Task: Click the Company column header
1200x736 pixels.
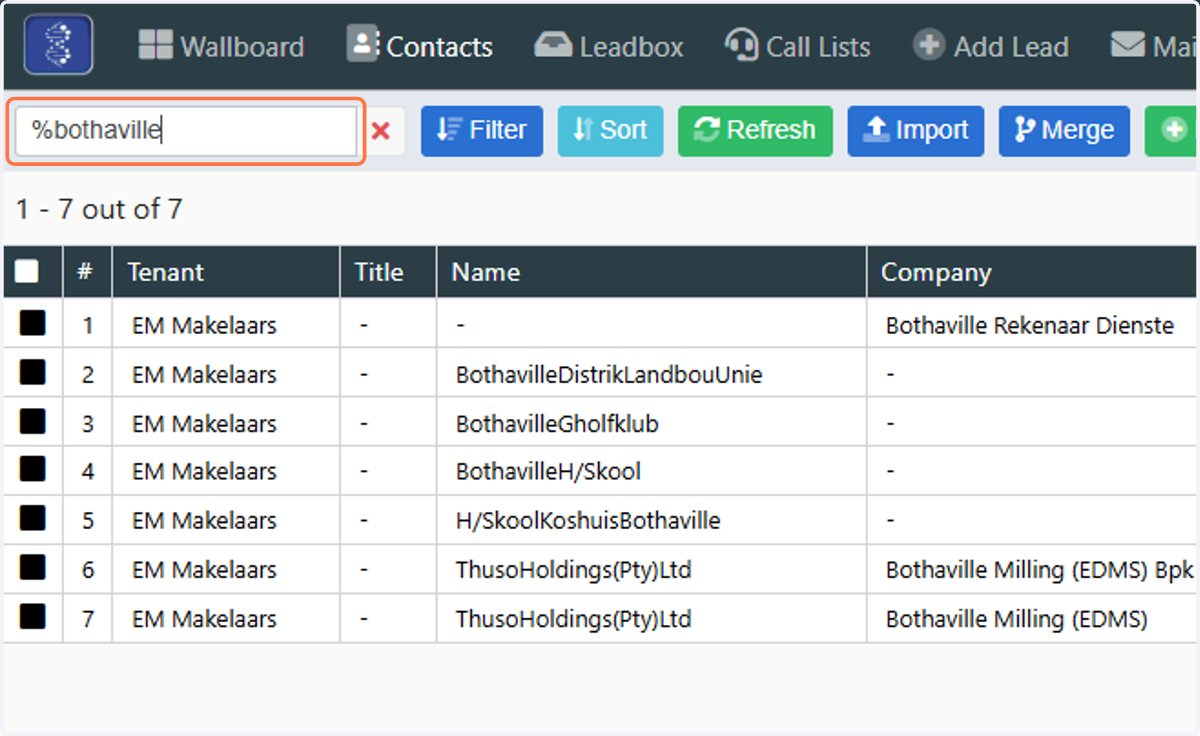Action: click(1033, 272)
